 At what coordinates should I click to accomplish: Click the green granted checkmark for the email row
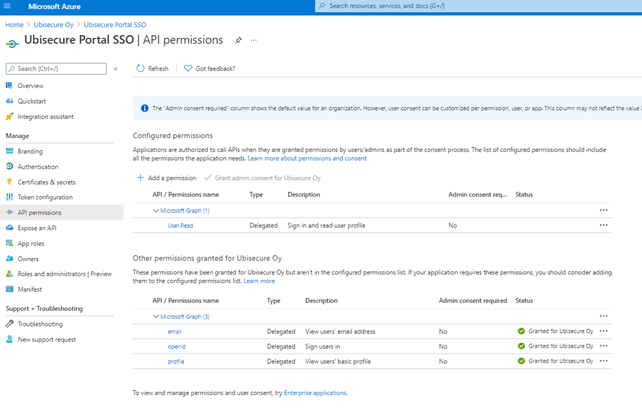pos(521,331)
